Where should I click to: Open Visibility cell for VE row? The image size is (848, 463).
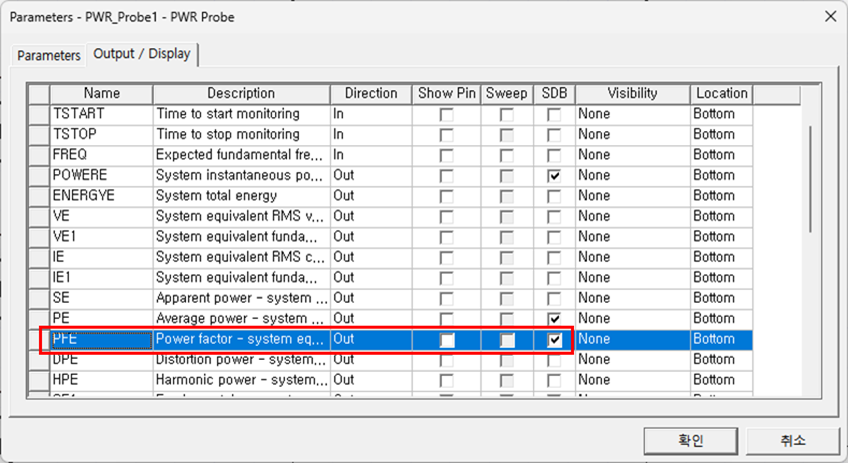click(632, 216)
